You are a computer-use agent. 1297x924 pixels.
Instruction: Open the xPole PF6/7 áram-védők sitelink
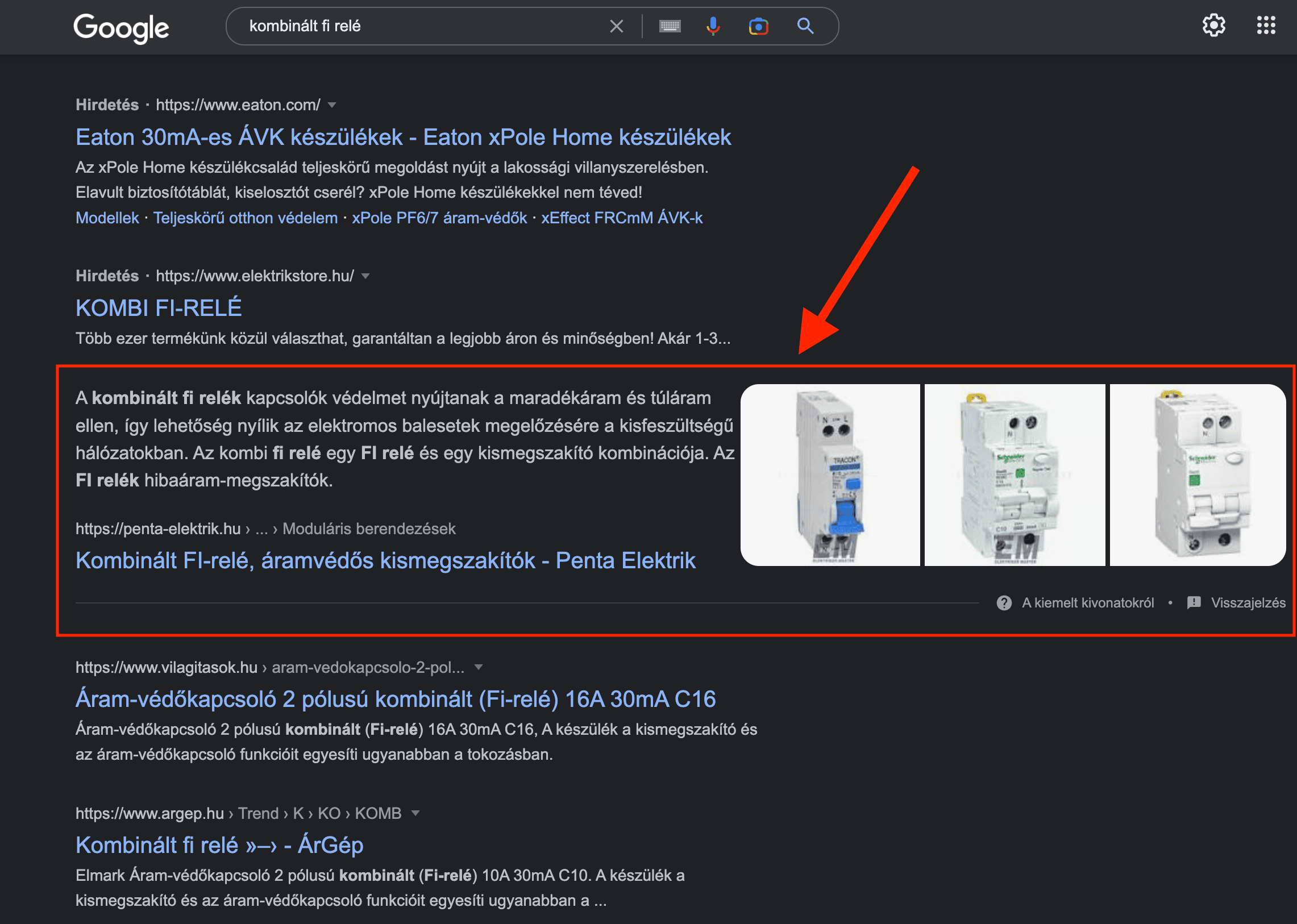439,218
